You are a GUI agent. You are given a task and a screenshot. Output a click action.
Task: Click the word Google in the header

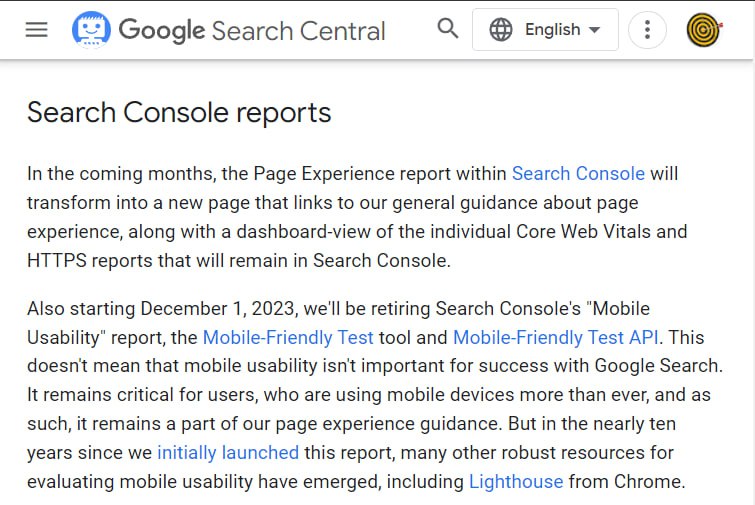click(x=162, y=31)
